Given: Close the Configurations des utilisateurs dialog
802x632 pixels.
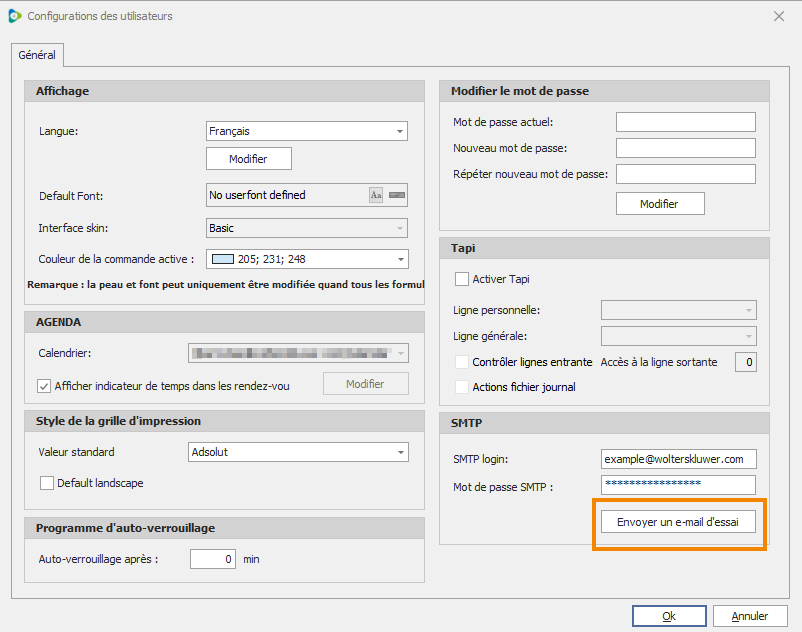Looking at the screenshot, I should point(778,16).
